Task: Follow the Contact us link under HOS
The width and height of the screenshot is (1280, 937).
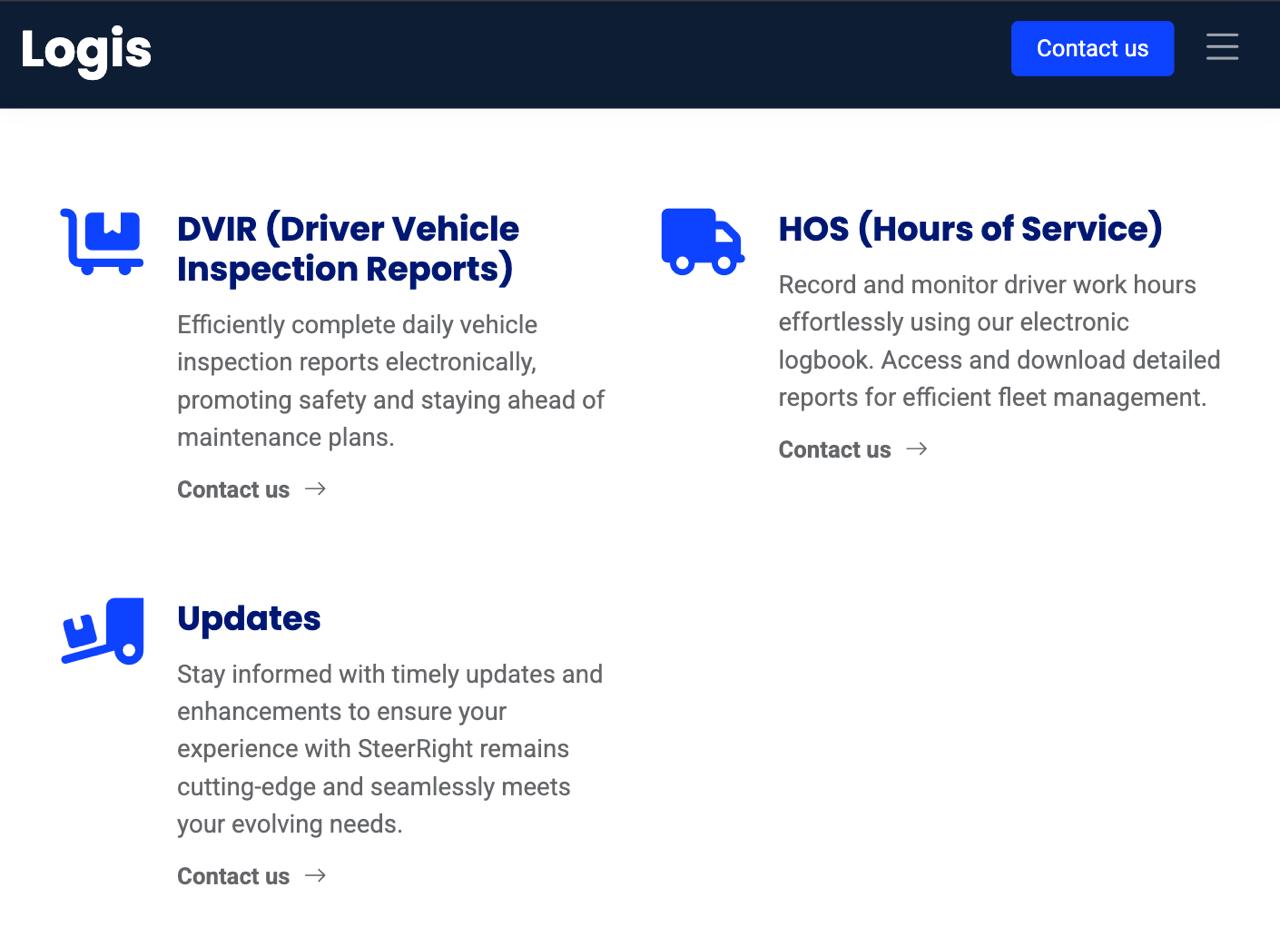Action: [834, 450]
